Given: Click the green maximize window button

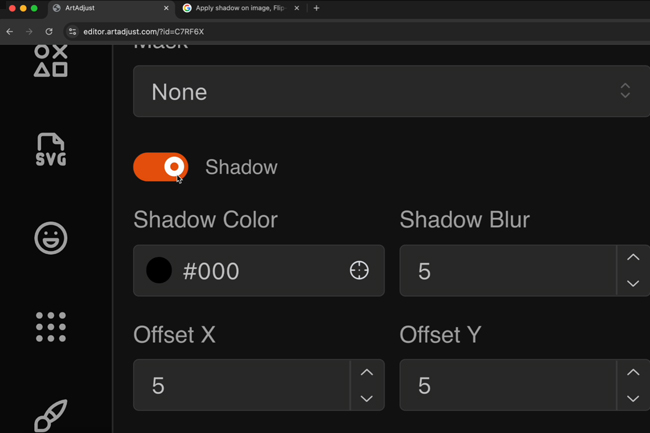Looking at the screenshot, I should click(x=34, y=8).
